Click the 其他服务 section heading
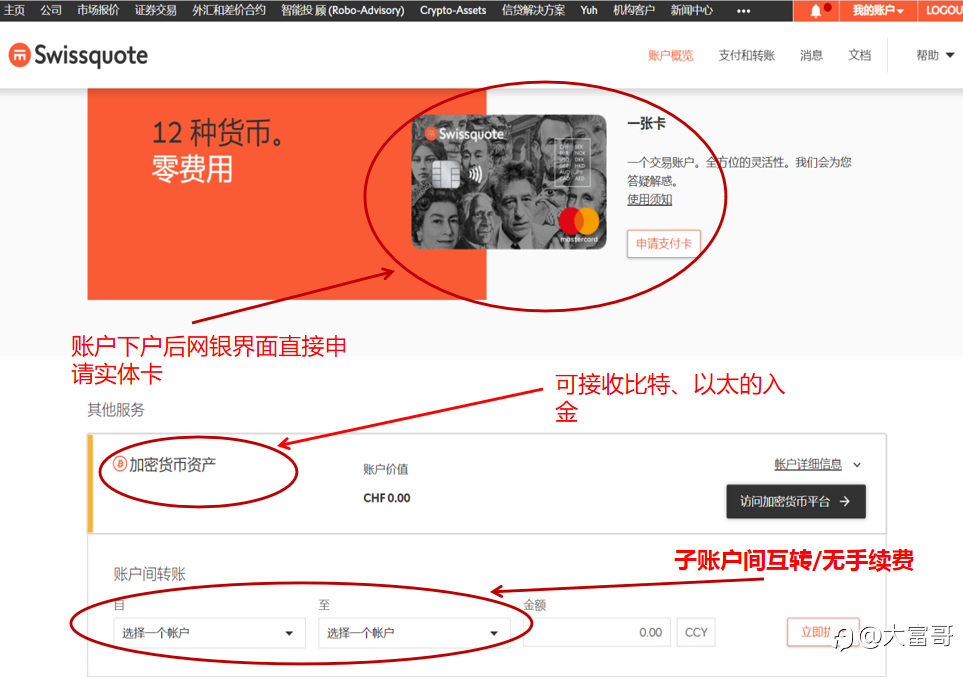This screenshot has width=963, height=679. (x=115, y=409)
